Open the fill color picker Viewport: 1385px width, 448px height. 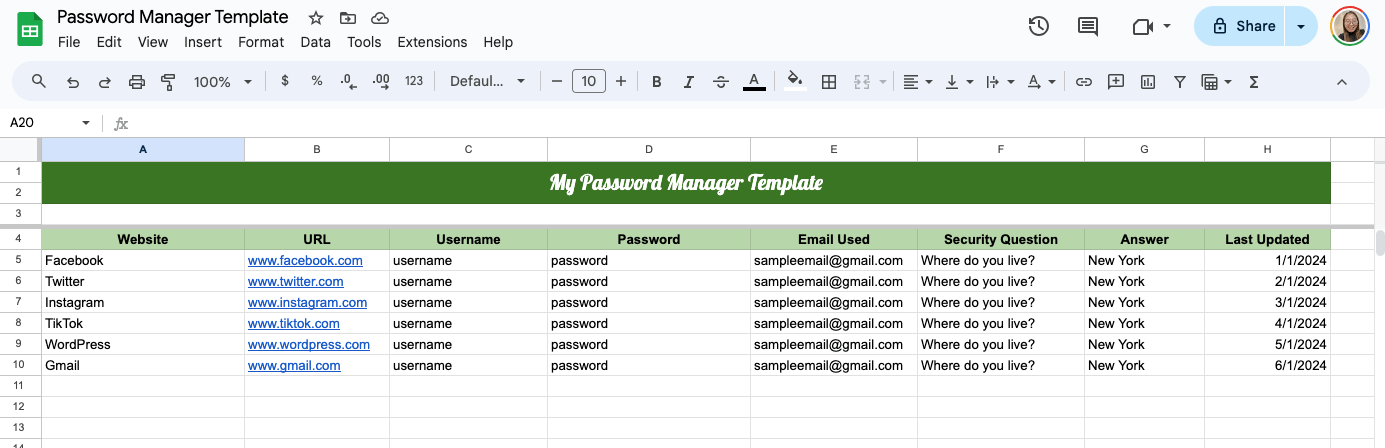(795, 82)
